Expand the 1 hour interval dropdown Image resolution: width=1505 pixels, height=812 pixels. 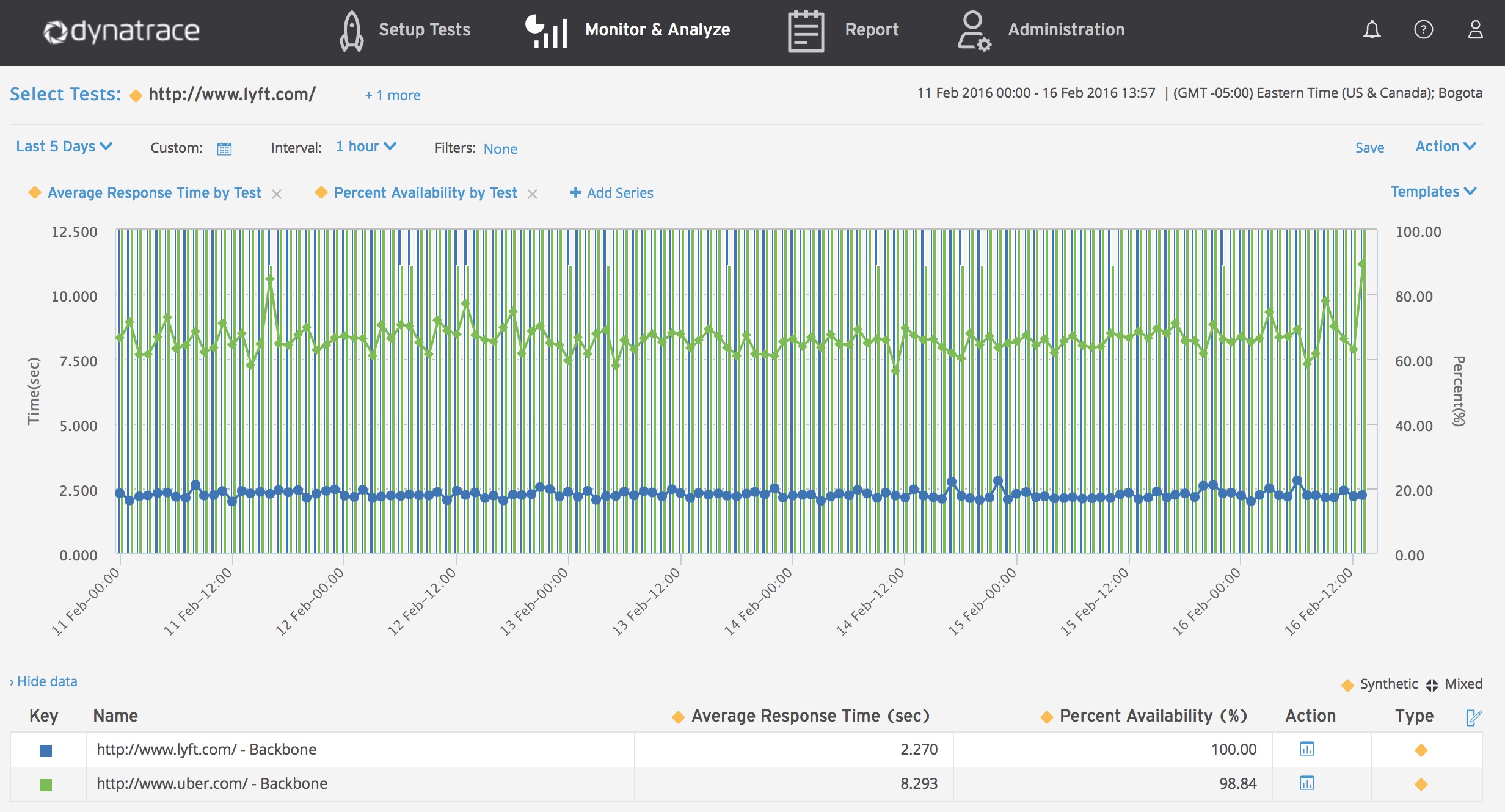pos(366,147)
